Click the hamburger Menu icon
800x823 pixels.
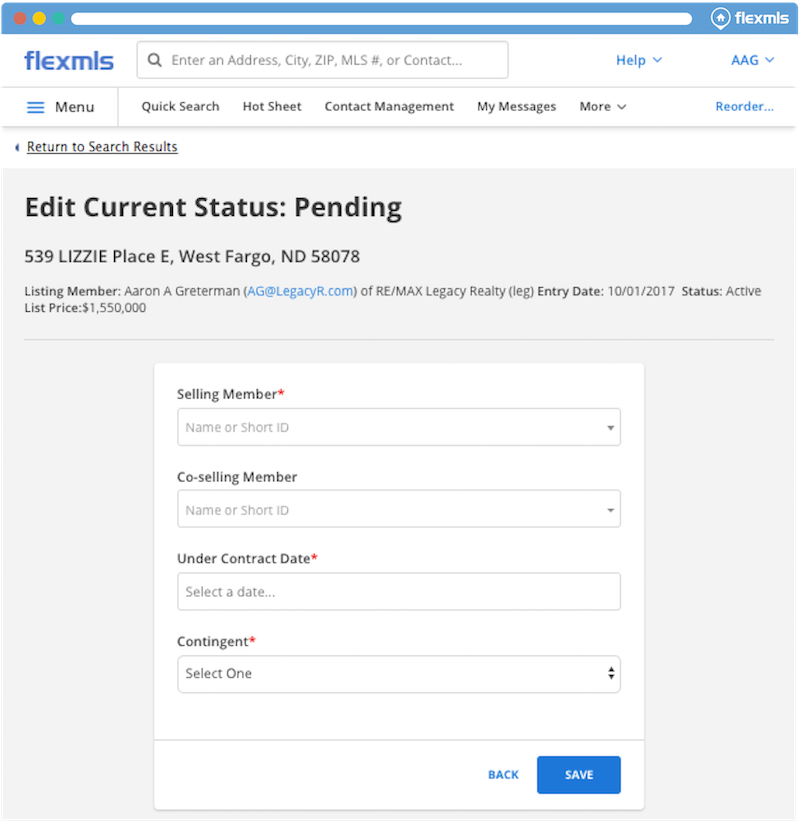coord(36,107)
